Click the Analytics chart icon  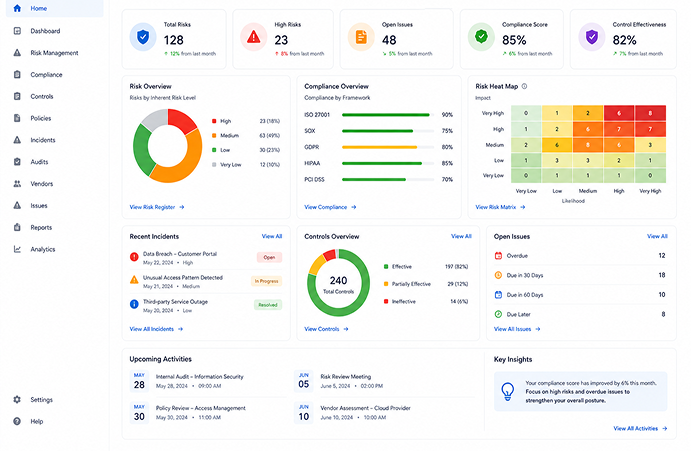[17, 249]
